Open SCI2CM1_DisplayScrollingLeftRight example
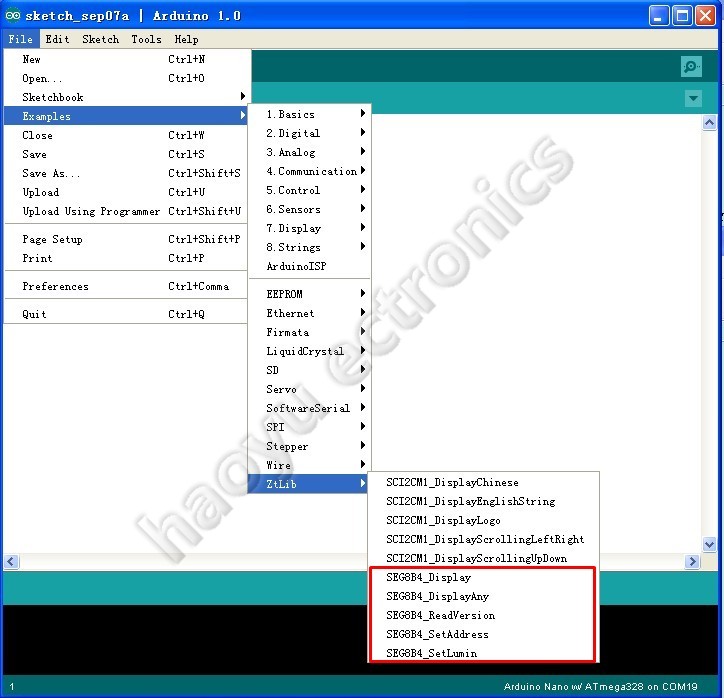 click(483, 539)
